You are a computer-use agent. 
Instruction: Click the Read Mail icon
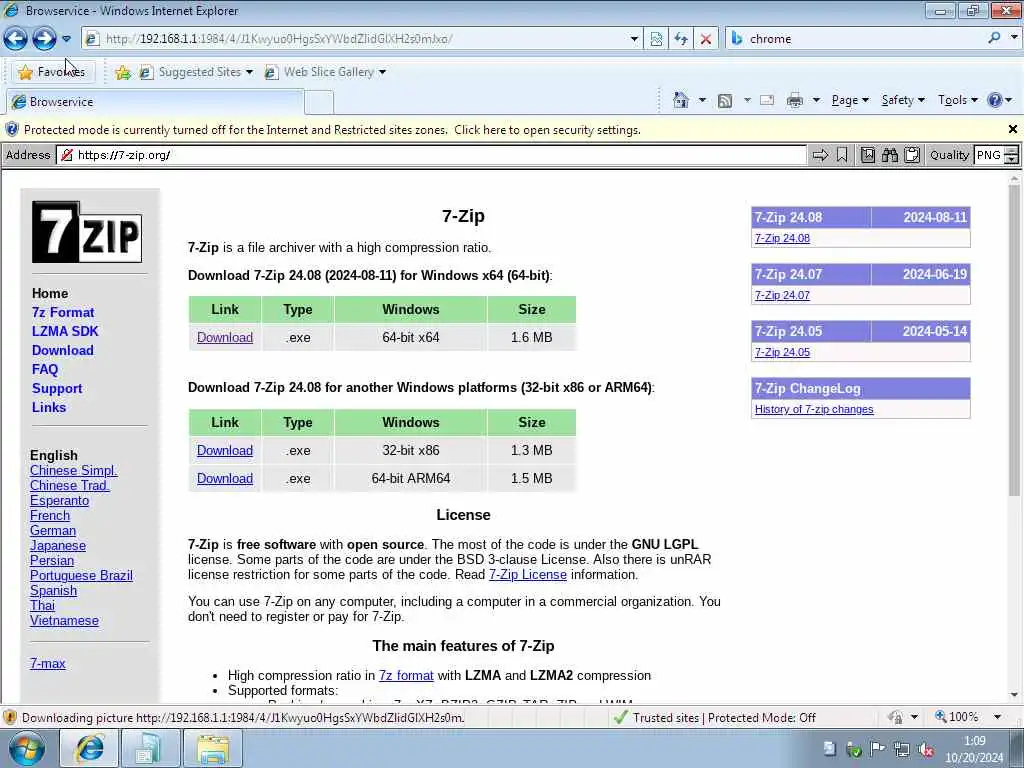tap(767, 101)
